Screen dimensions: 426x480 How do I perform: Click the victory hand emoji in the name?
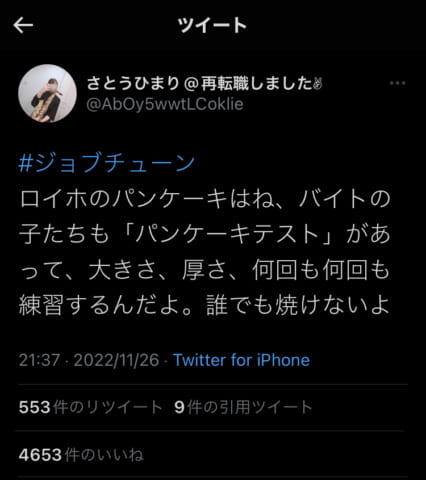[x=318, y=83]
